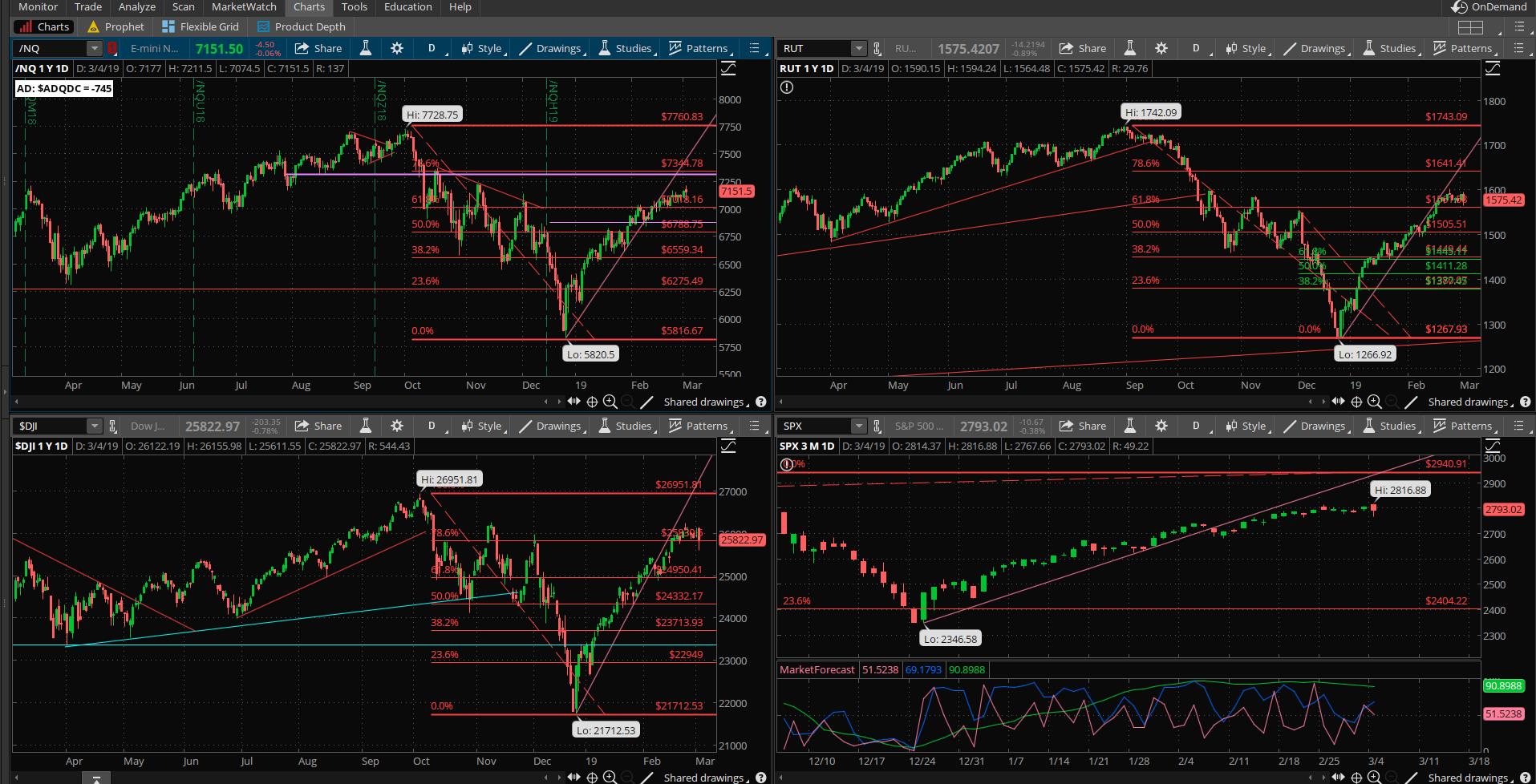1536x784 pixels.
Task: Switch to the Flexible Grid subtab
Action: click(201, 26)
